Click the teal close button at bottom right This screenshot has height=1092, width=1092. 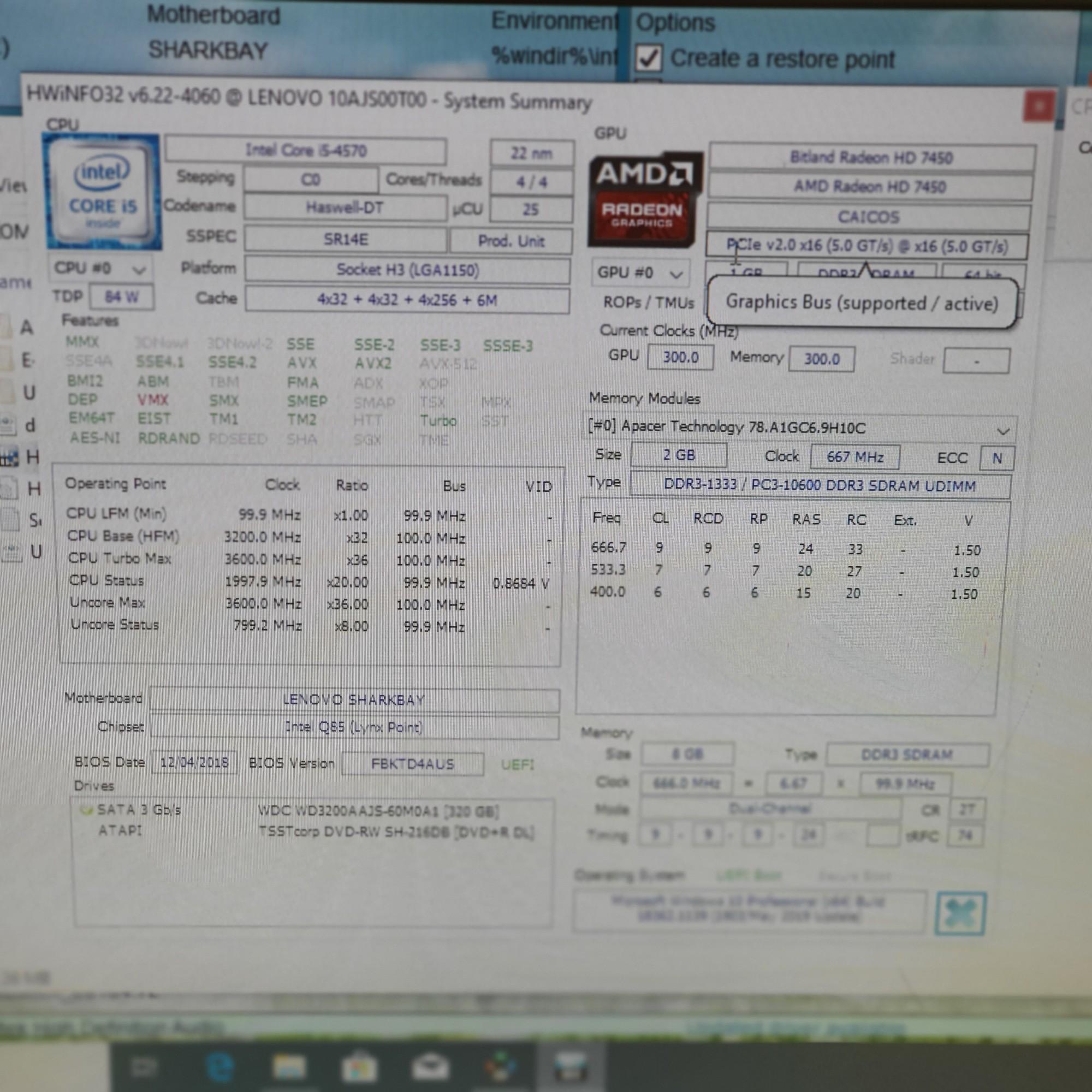click(960, 913)
